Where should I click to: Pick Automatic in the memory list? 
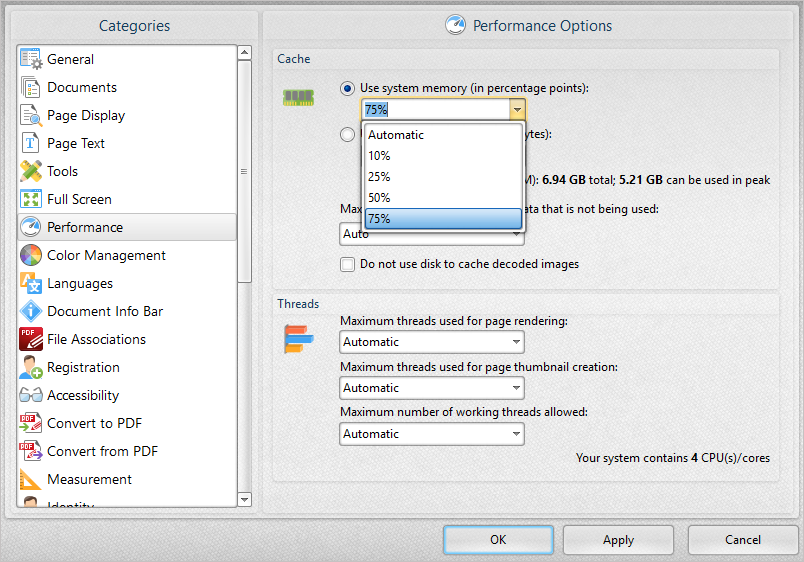pos(443,135)
